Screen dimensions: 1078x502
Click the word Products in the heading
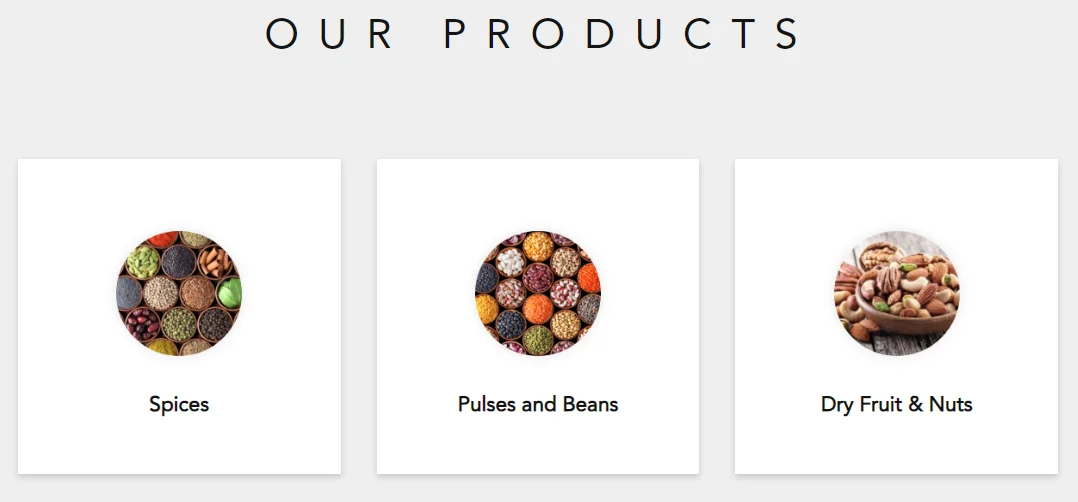pos(623,34)
